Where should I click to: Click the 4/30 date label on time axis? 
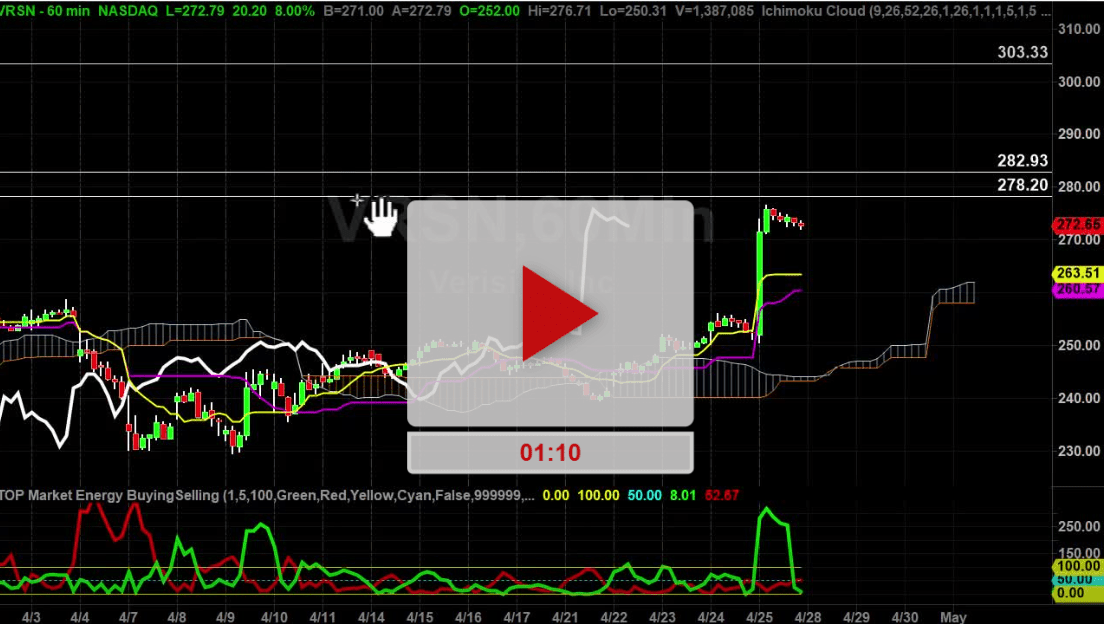pos(905,617)
